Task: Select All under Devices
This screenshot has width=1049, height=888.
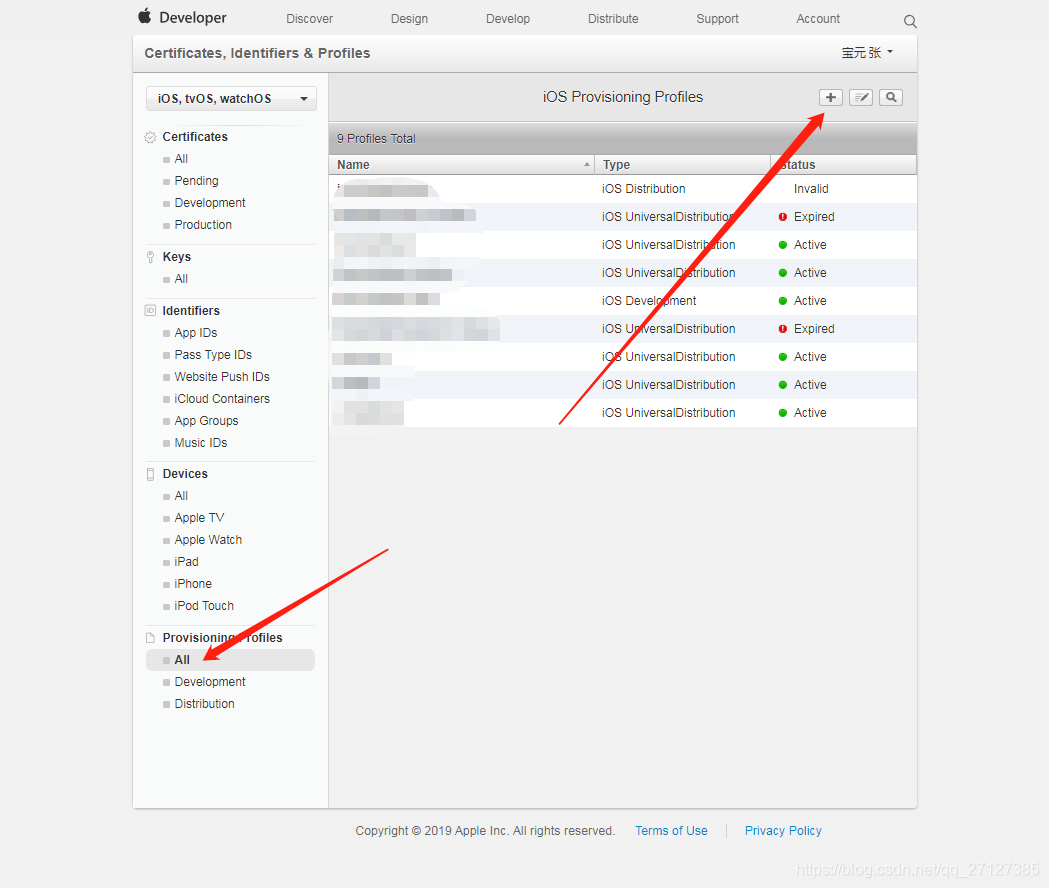Action: click(x=181, y=496)
